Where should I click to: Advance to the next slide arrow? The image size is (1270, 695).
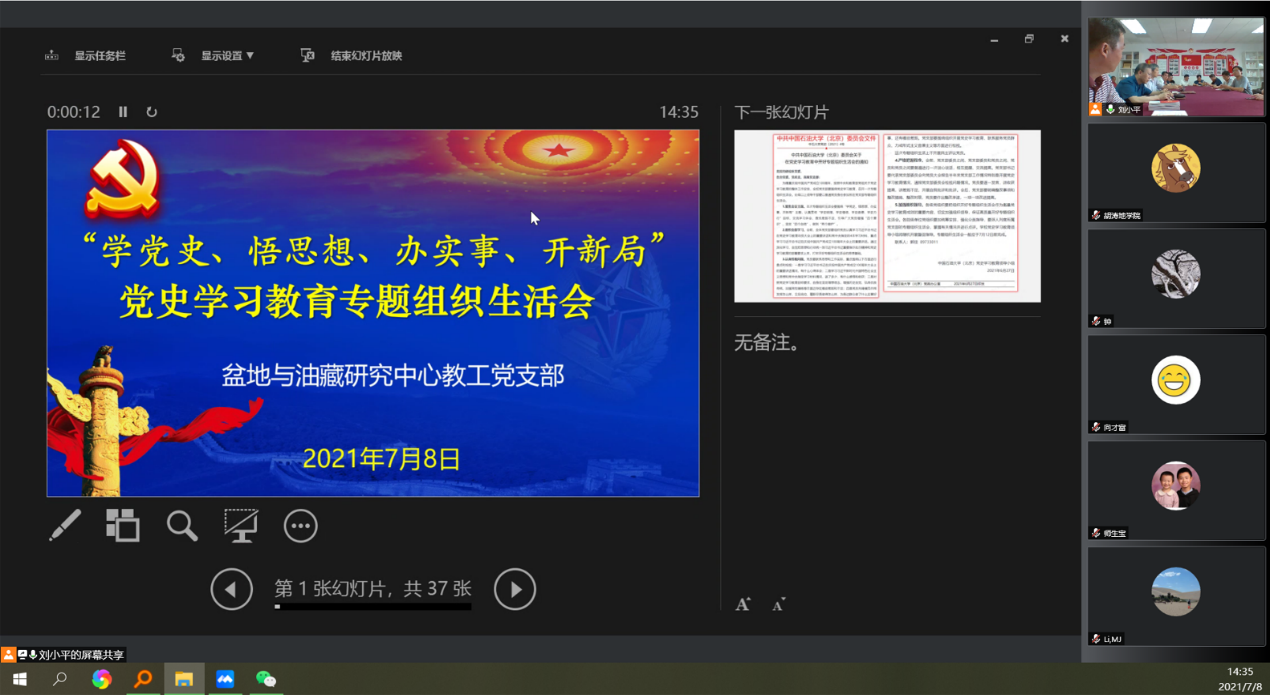click(515, 590)
